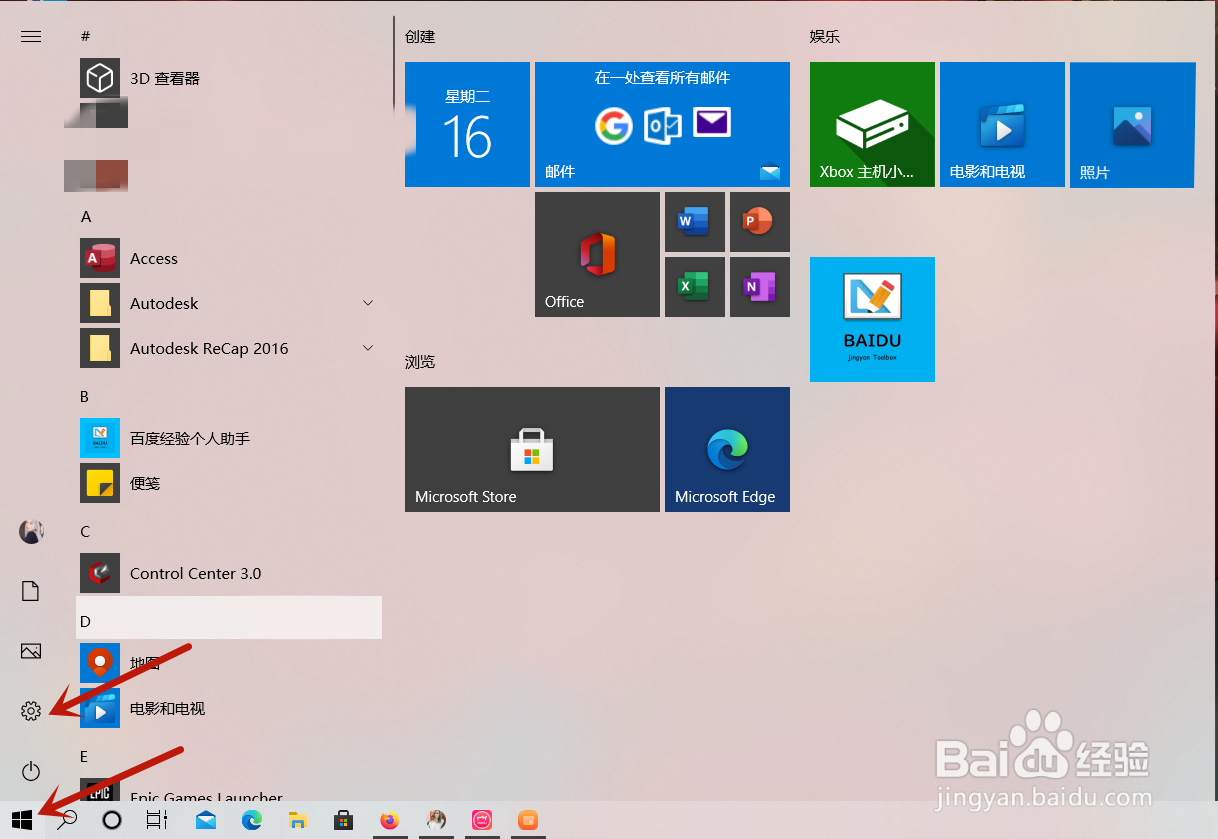This screenshot has width=1218, height=839.
Task: Open the Power options button
Action: click(x=31, y=771)
